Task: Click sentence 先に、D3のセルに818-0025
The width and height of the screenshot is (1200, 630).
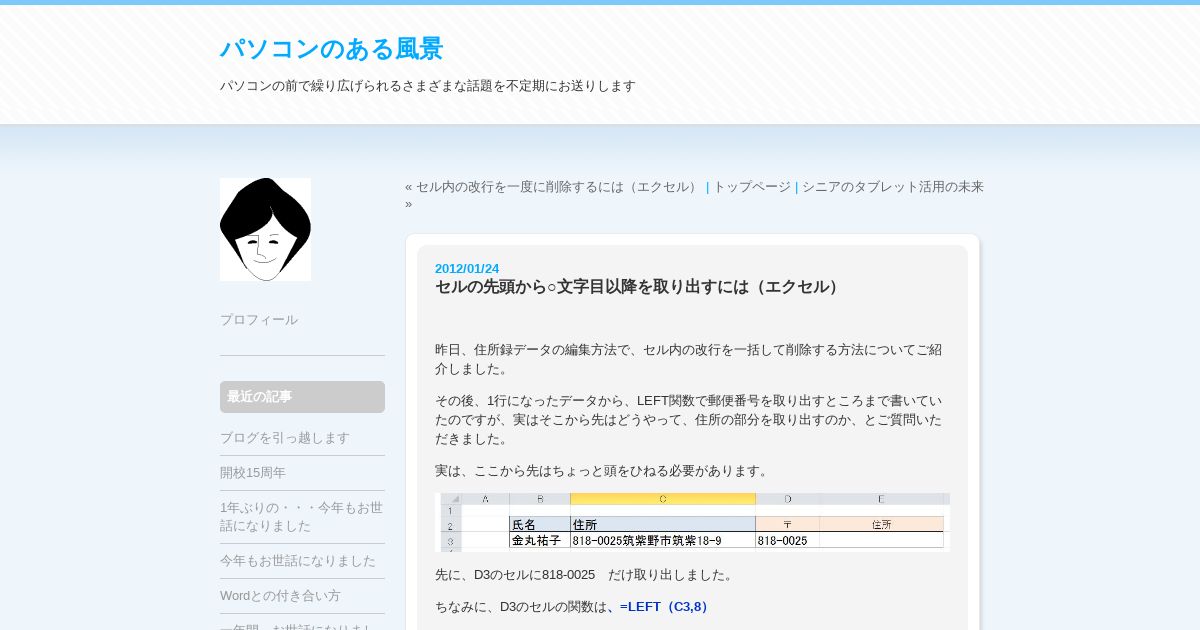Action: pos(585,575)
